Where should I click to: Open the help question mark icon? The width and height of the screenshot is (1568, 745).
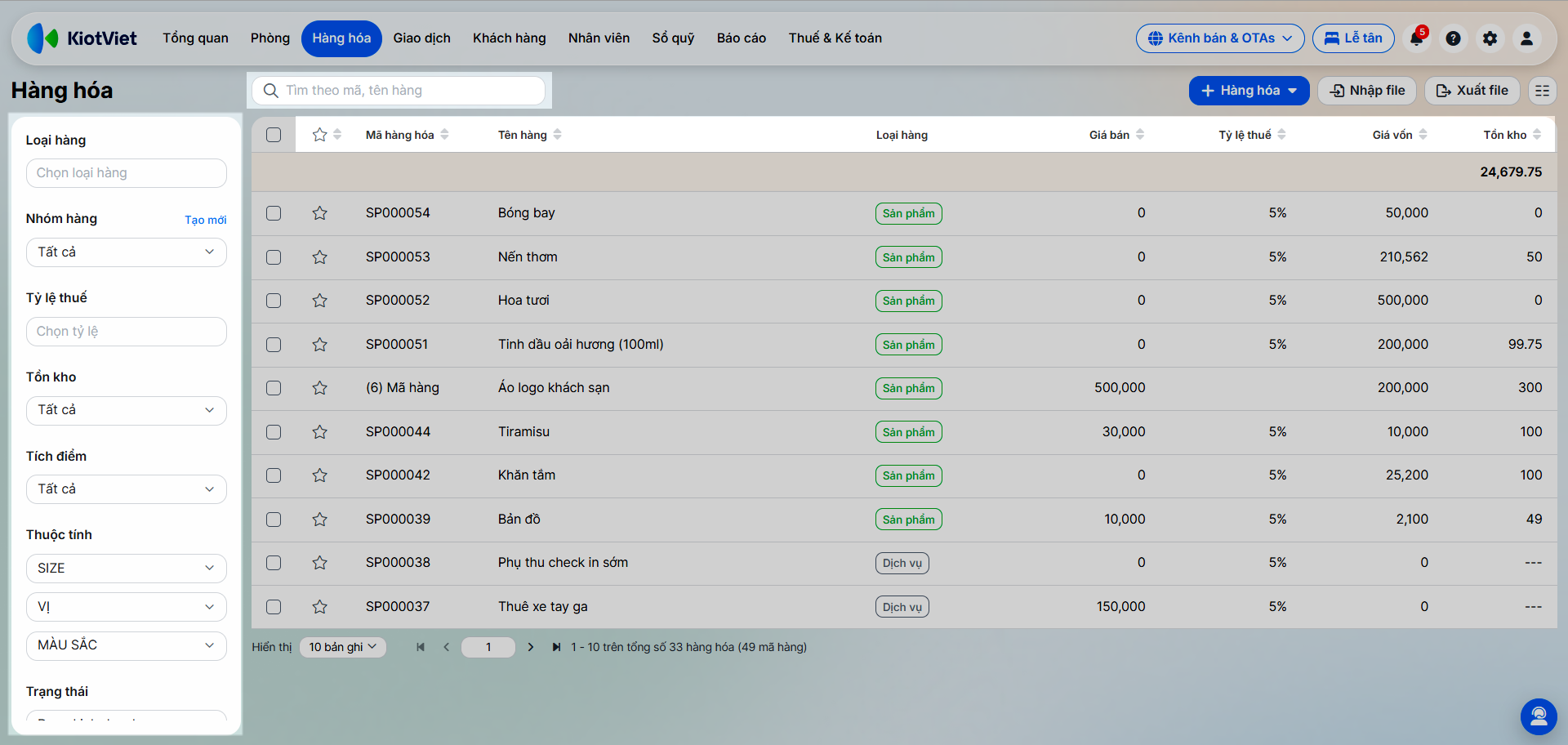tap(1453, 38)
